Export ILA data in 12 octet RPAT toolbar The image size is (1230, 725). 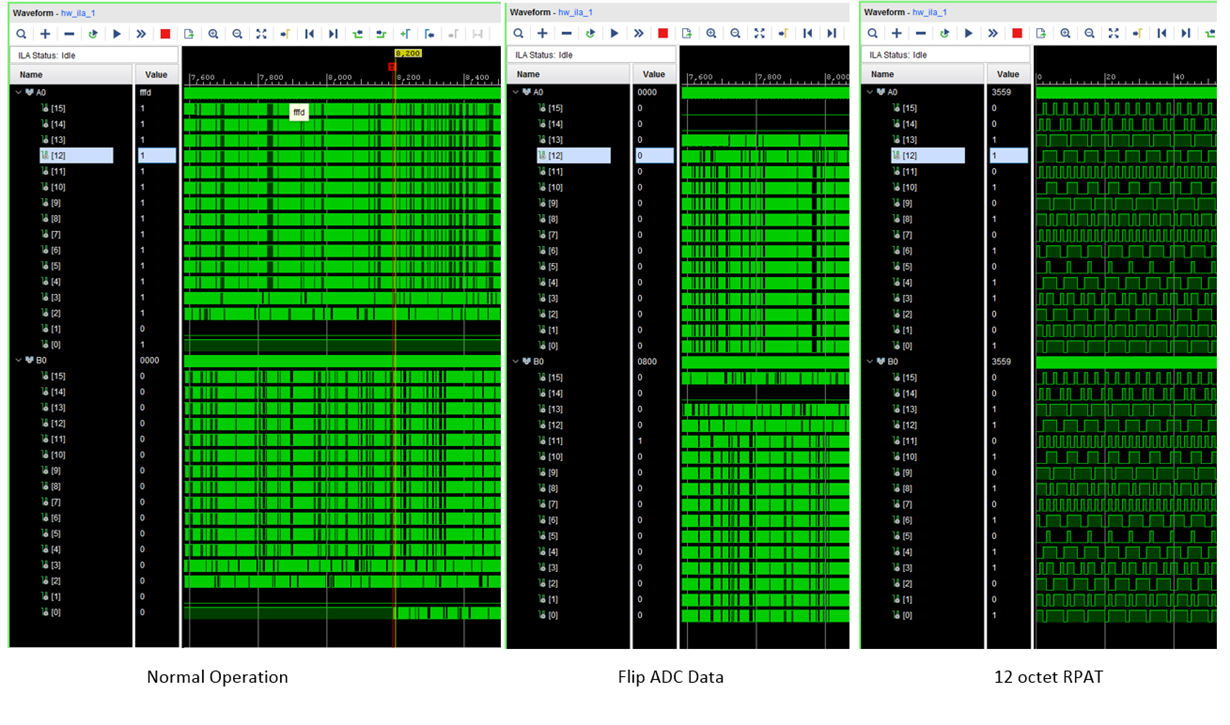click(x=1041, y=33)
